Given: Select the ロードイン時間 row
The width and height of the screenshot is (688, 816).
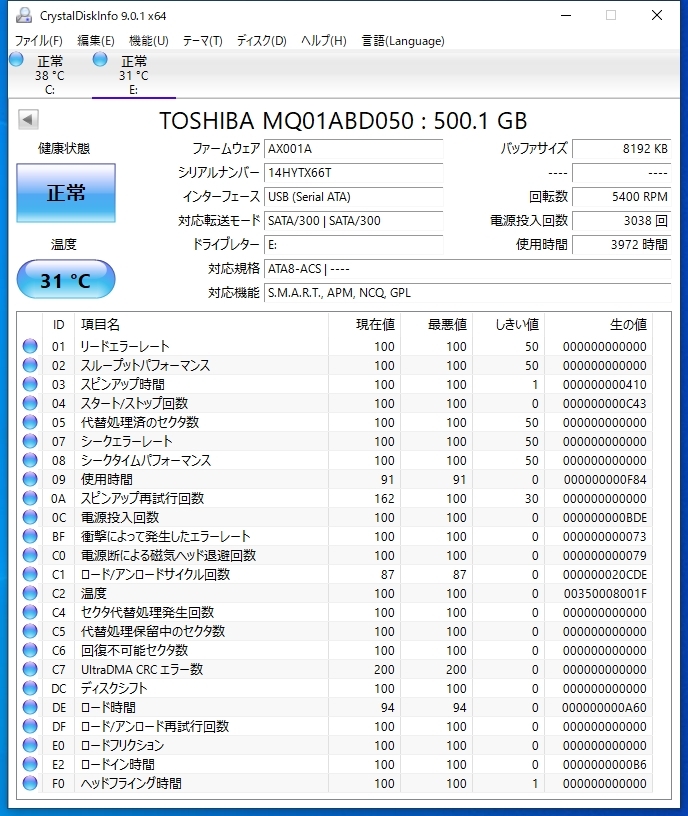Looking at the screenshot, I should pyautogui.click(x=336, y=764).
